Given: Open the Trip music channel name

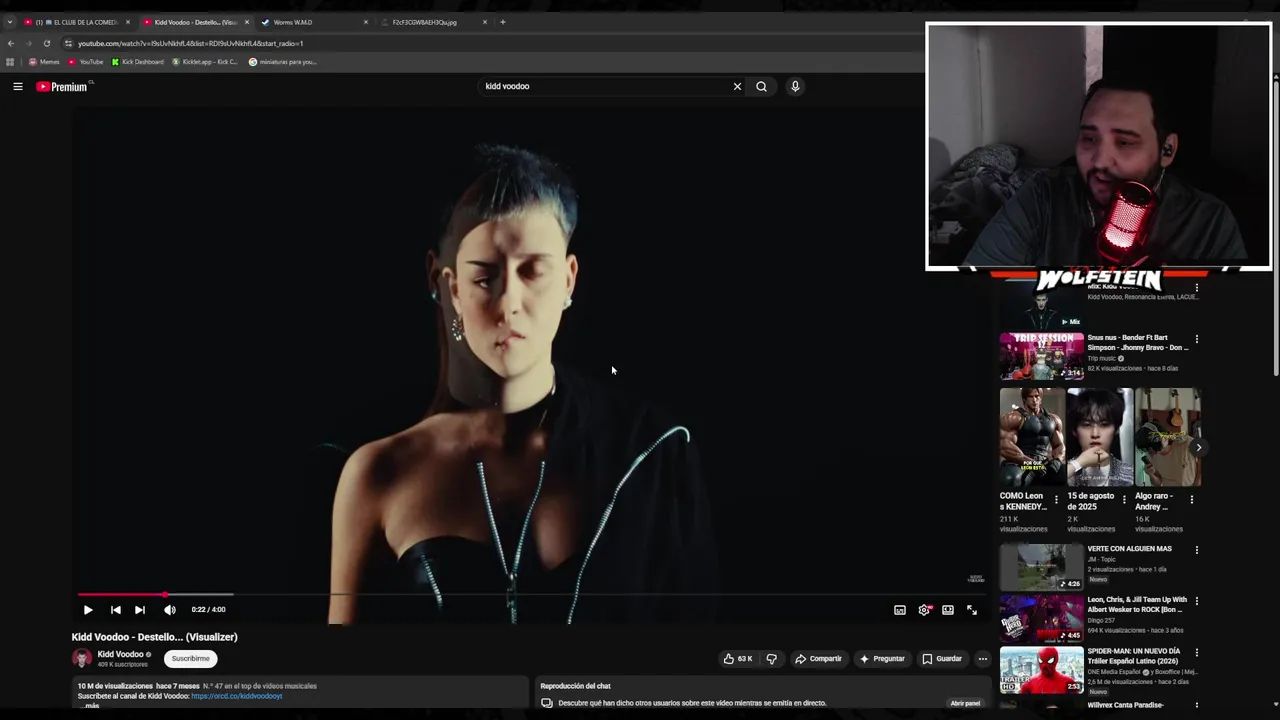Looking at the screenshot, I should click(1101, 358).
